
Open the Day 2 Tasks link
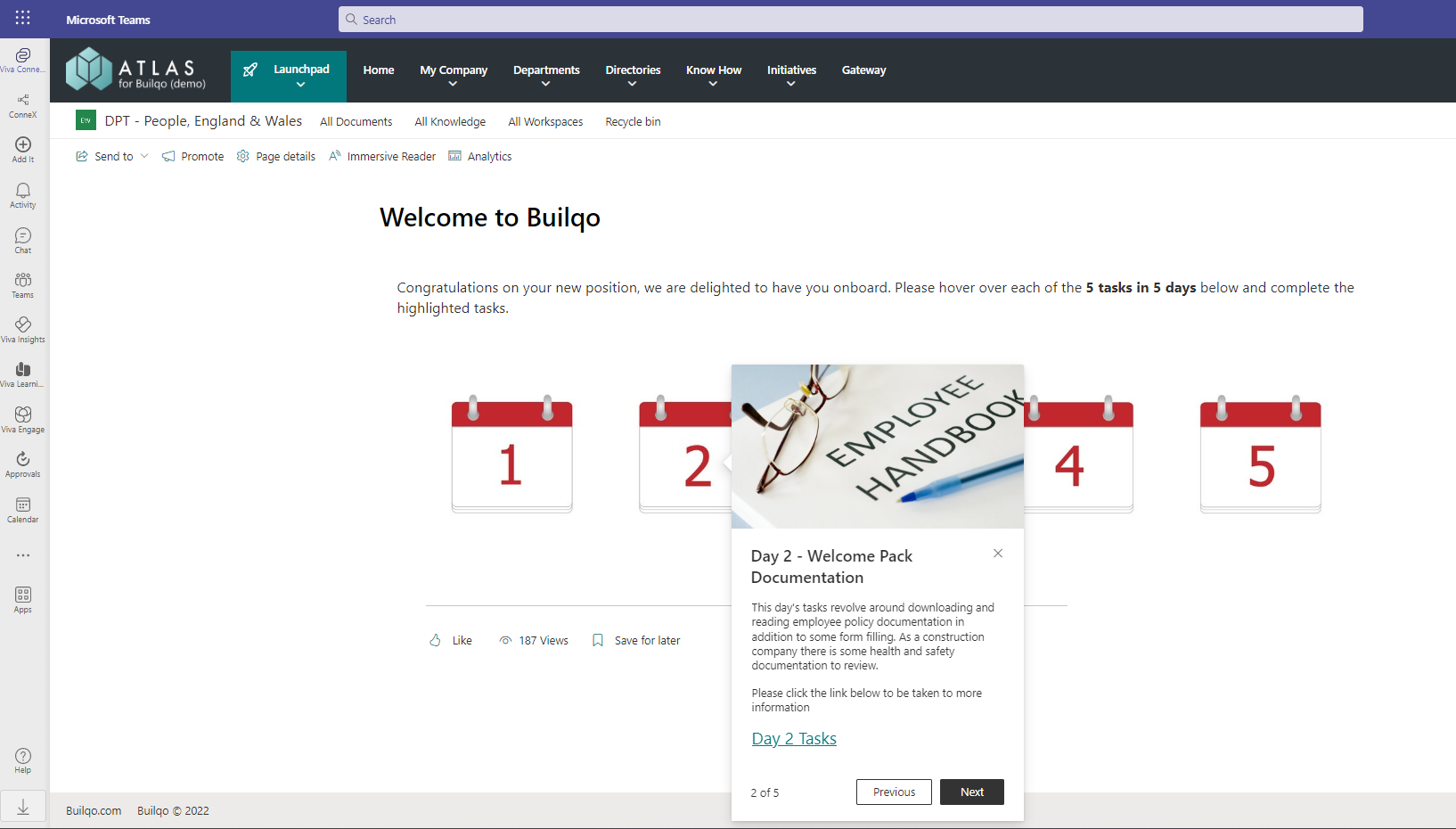(x=794, y=739)
